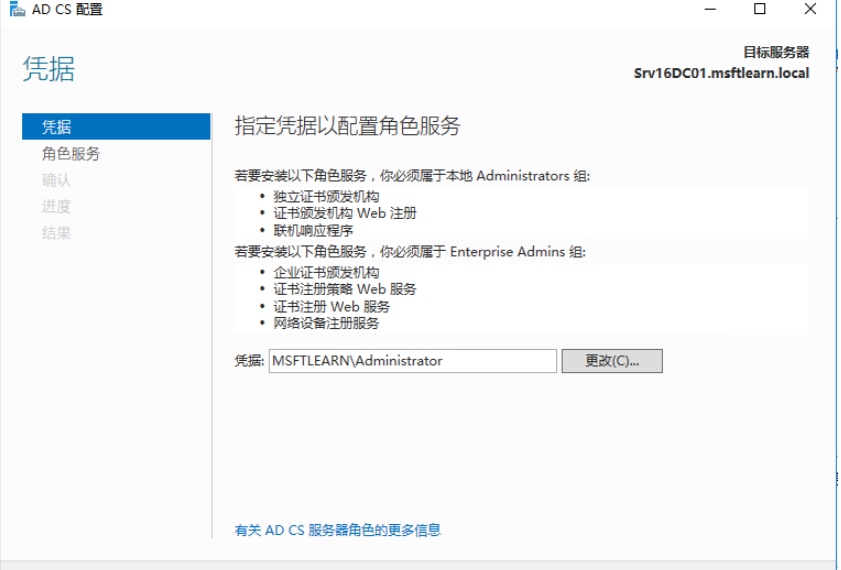Screen dimensions: 841x570
Task: Select the disabled 结果 step
Action: click(56, 233)
